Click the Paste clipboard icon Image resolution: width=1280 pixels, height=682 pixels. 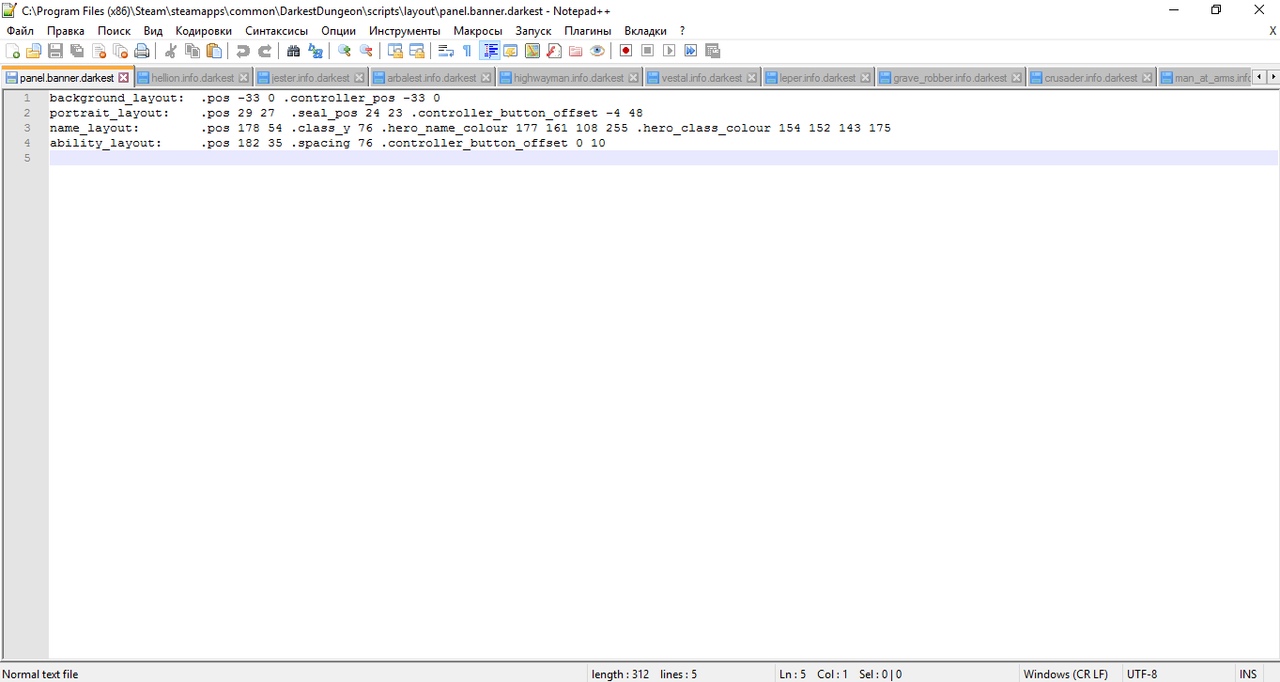(214, 51)
